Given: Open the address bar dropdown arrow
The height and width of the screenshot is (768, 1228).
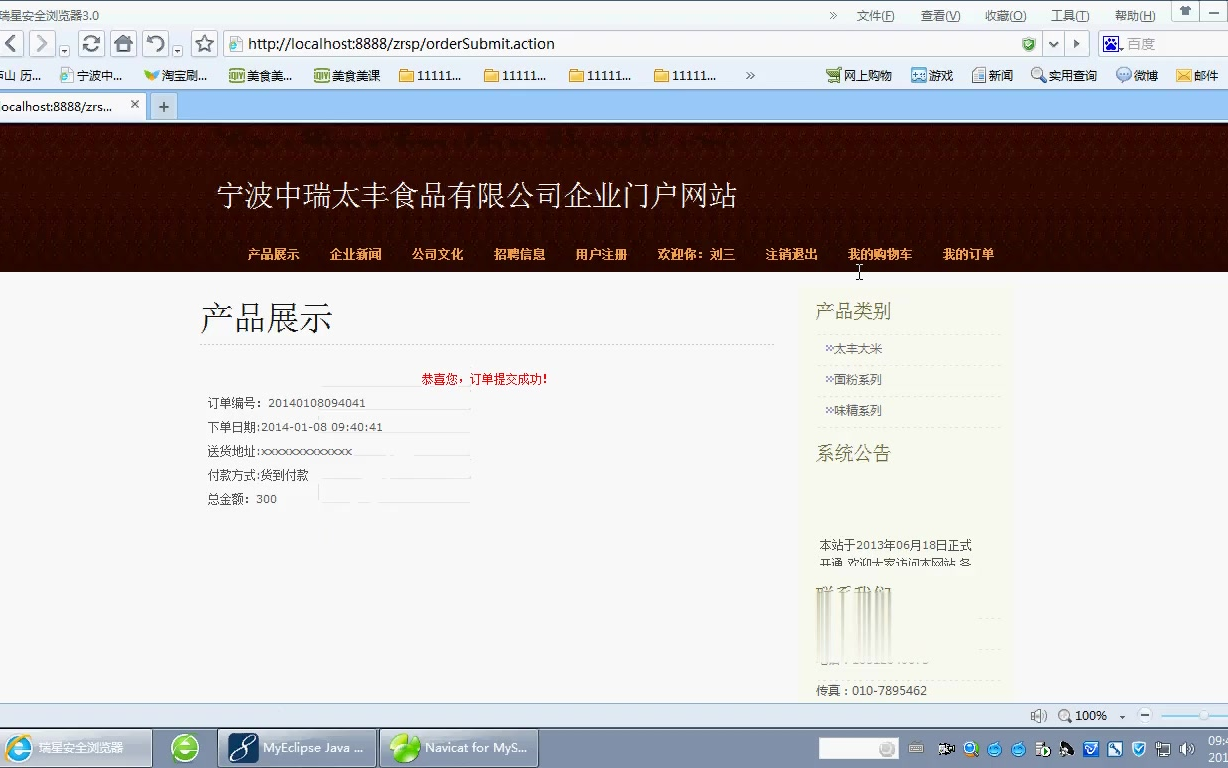Looking at the screenshot, I should (1054, 43).
